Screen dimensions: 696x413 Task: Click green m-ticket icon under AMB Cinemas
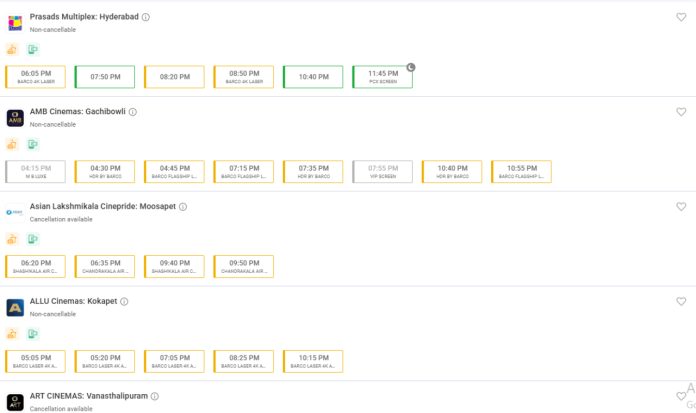click(32, 144)
